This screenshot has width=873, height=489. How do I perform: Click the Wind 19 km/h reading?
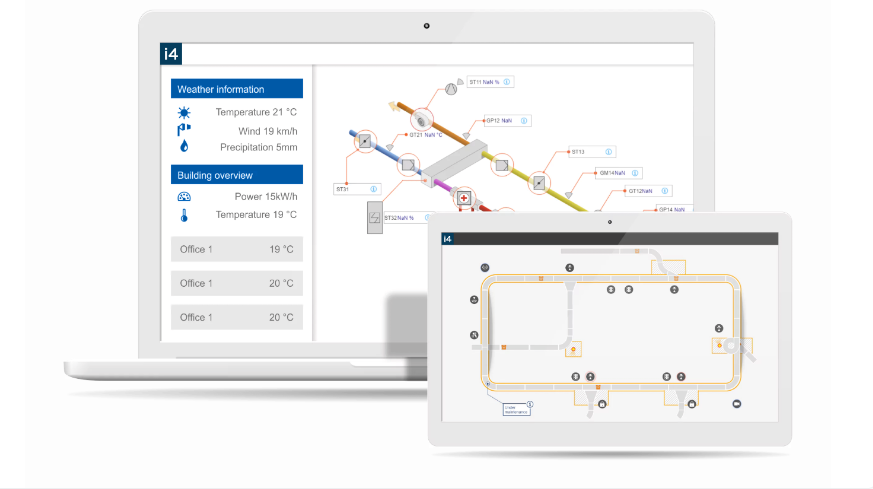tap(268, 131)
